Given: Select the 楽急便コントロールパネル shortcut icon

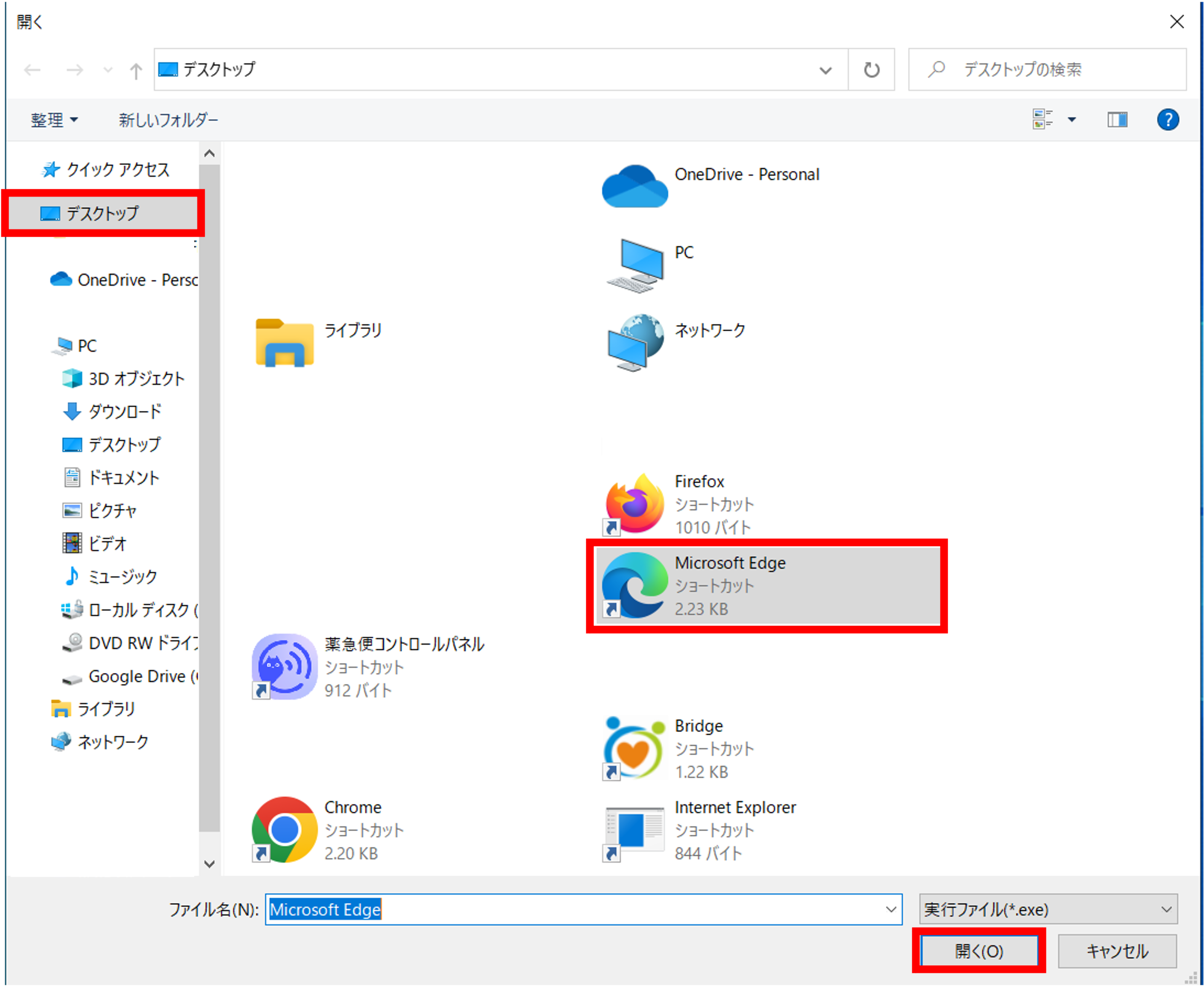Looking at the screenshot, I should [x=284, y=667].
